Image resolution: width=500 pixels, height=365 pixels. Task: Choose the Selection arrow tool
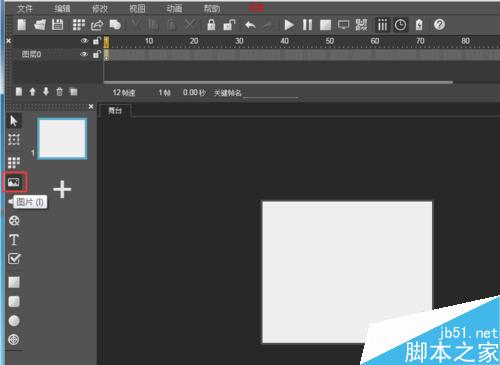pyautogui.click(x=14, y=121)
